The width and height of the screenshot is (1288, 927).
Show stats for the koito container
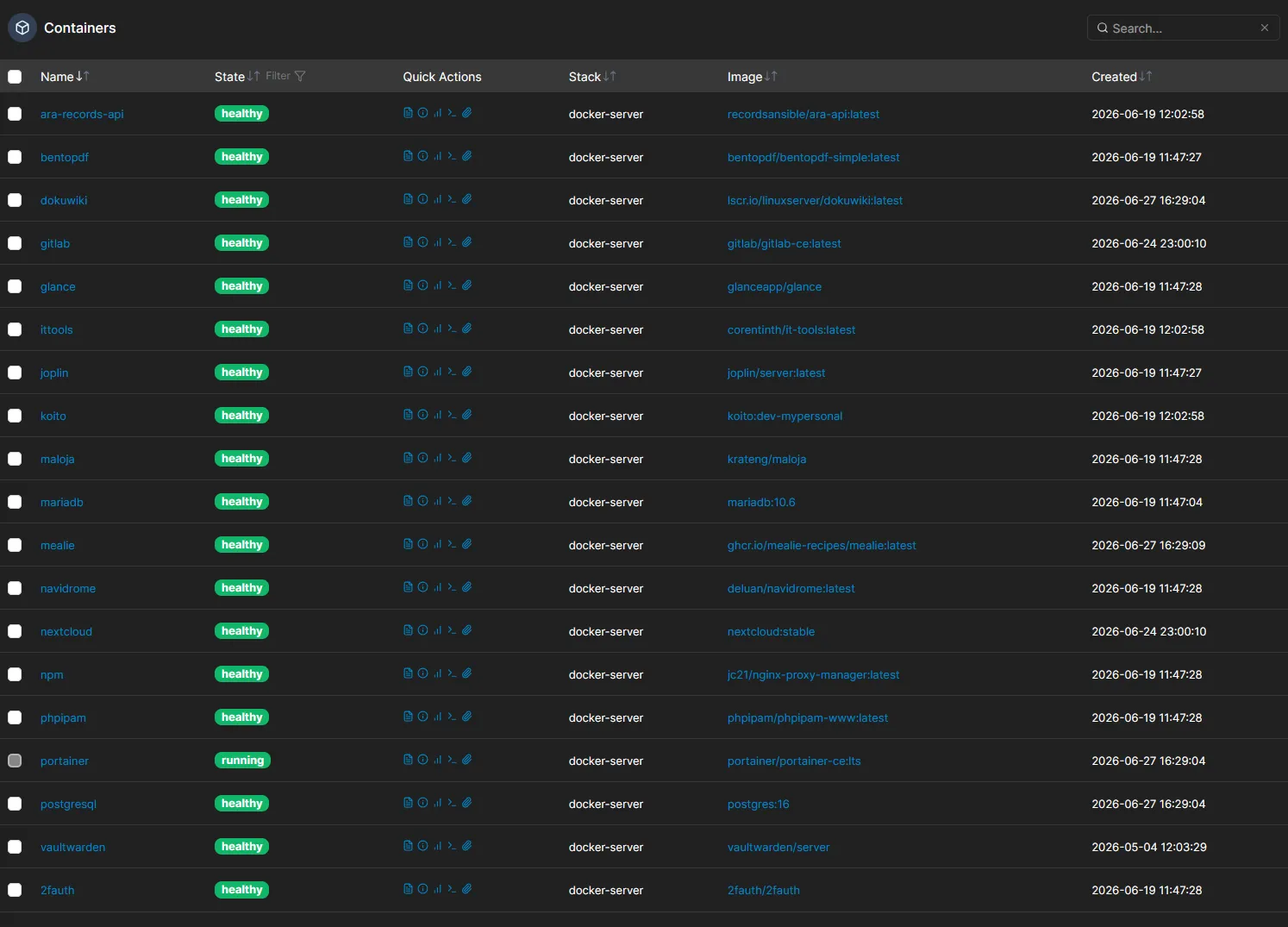(x=437, y=415)
